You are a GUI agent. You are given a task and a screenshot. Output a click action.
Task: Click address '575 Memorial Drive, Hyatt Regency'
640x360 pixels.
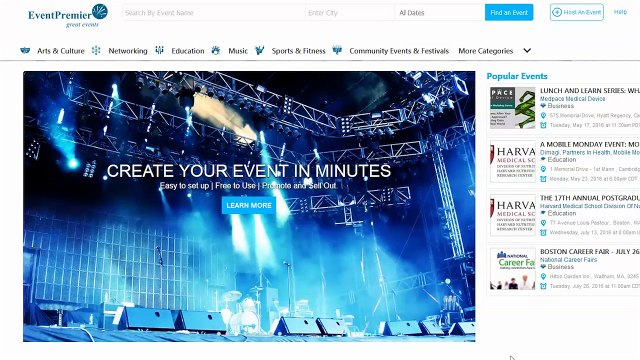click(x=594, y=116)
